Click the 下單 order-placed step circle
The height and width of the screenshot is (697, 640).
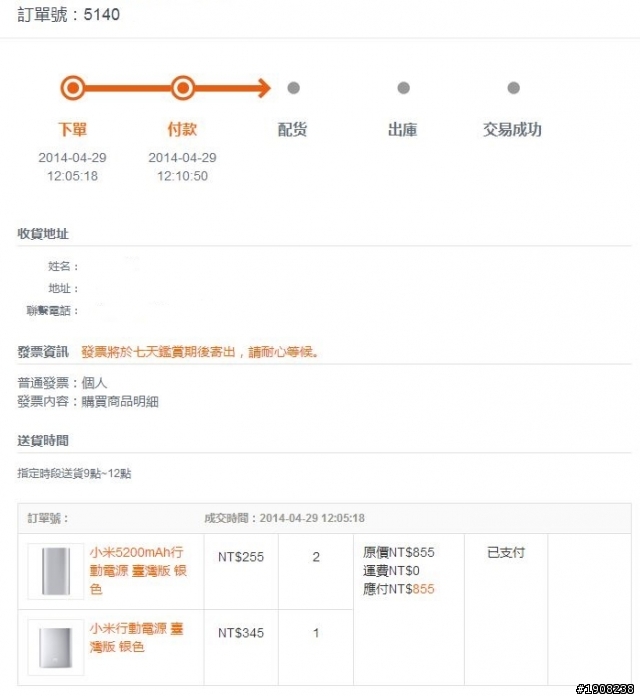tap(72, 88)
